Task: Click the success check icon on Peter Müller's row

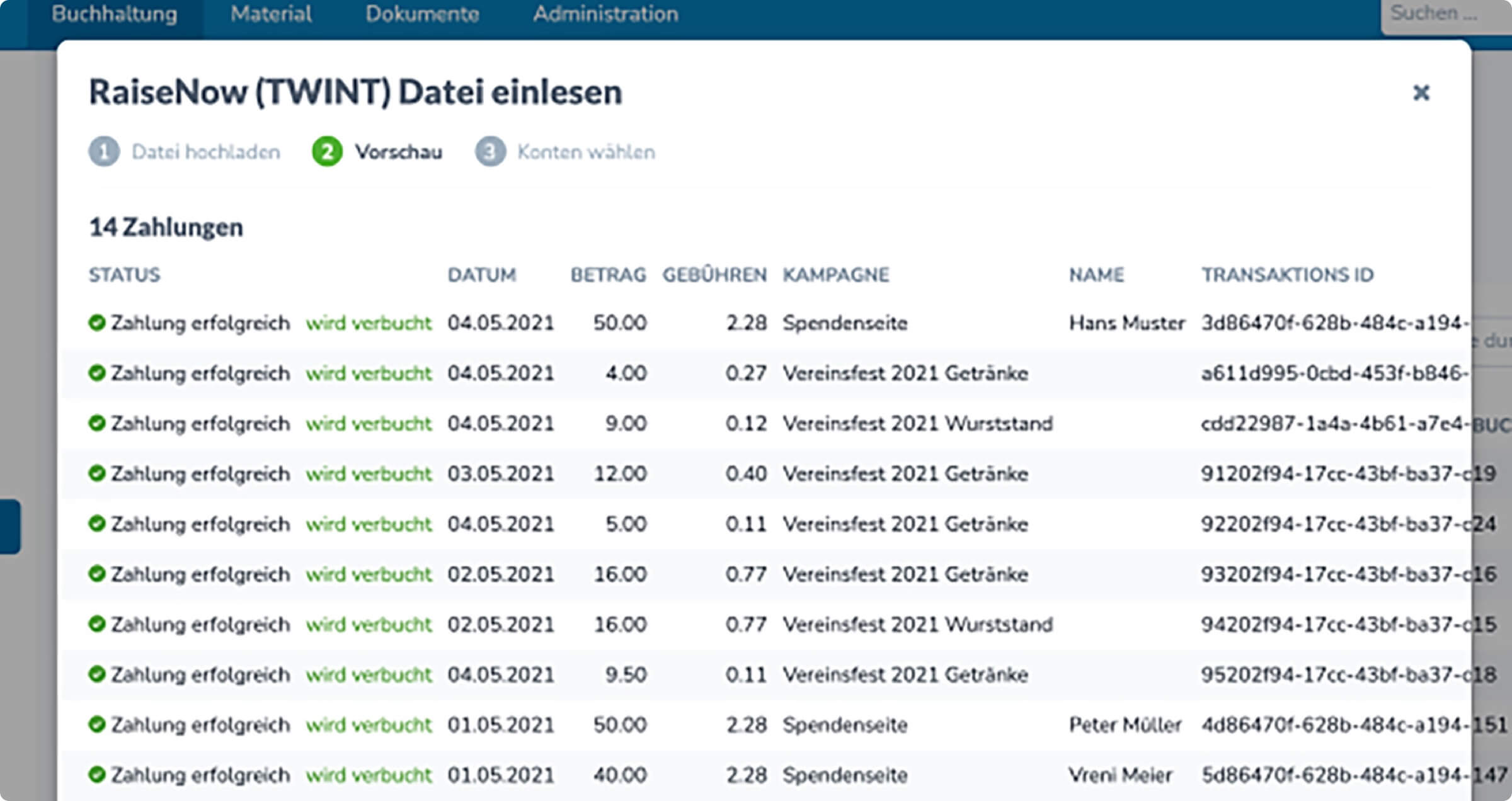Action: 98,724
